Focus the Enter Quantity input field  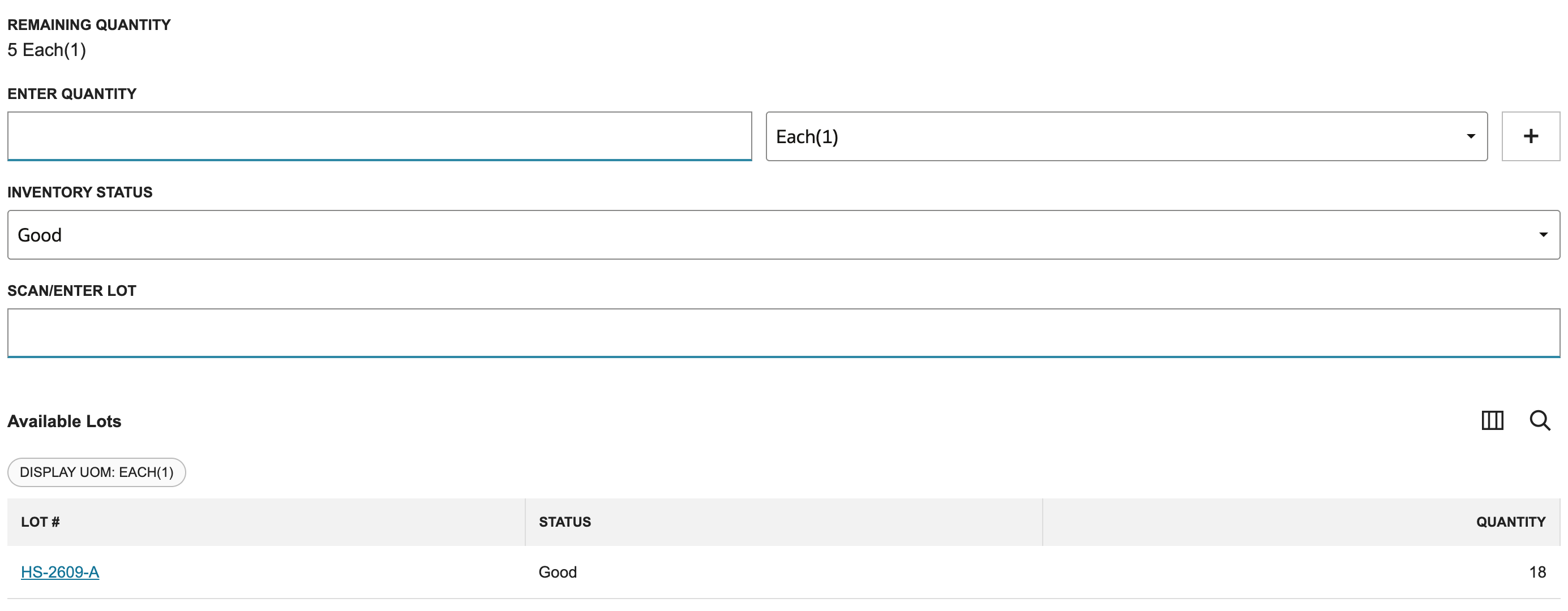379,136
